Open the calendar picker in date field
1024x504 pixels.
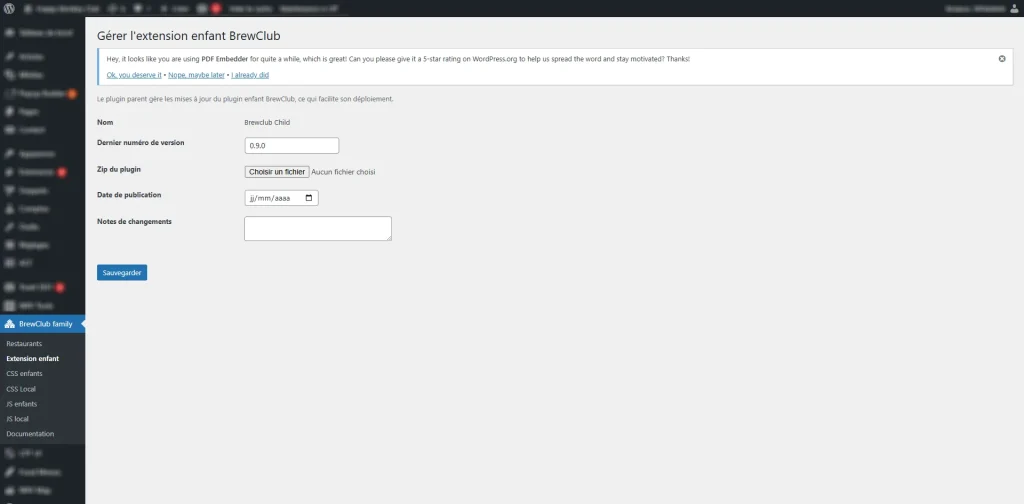(x=309, y=198)
